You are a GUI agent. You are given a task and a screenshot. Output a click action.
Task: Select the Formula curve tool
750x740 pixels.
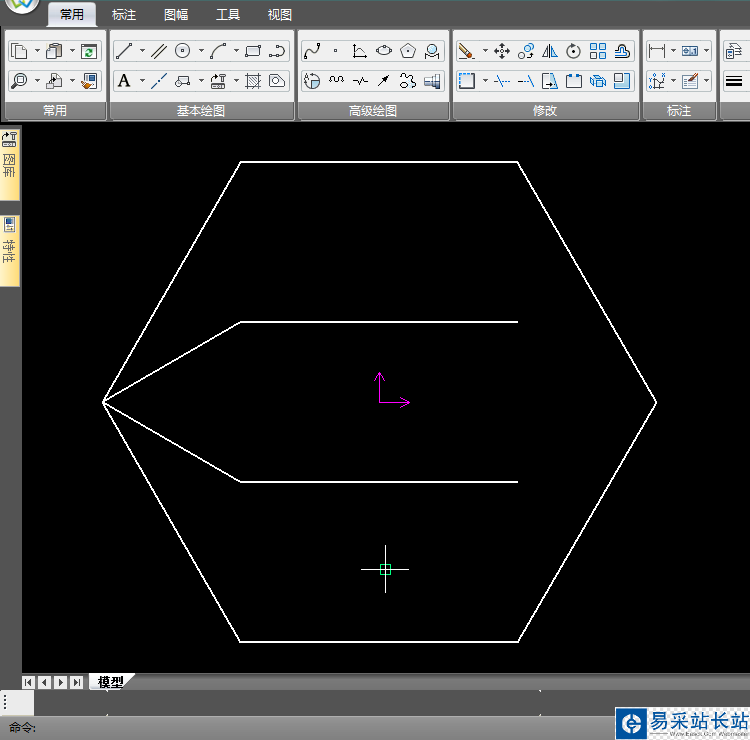[x=359, y=51]
